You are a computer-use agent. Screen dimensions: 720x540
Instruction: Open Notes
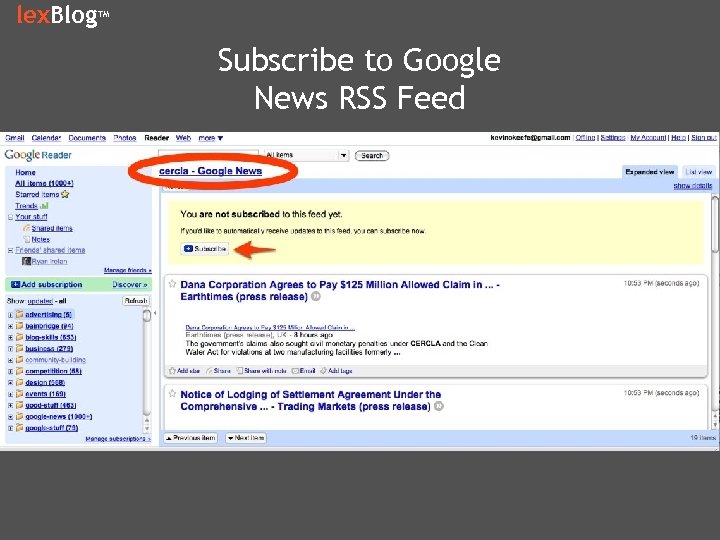click(40, 239)
